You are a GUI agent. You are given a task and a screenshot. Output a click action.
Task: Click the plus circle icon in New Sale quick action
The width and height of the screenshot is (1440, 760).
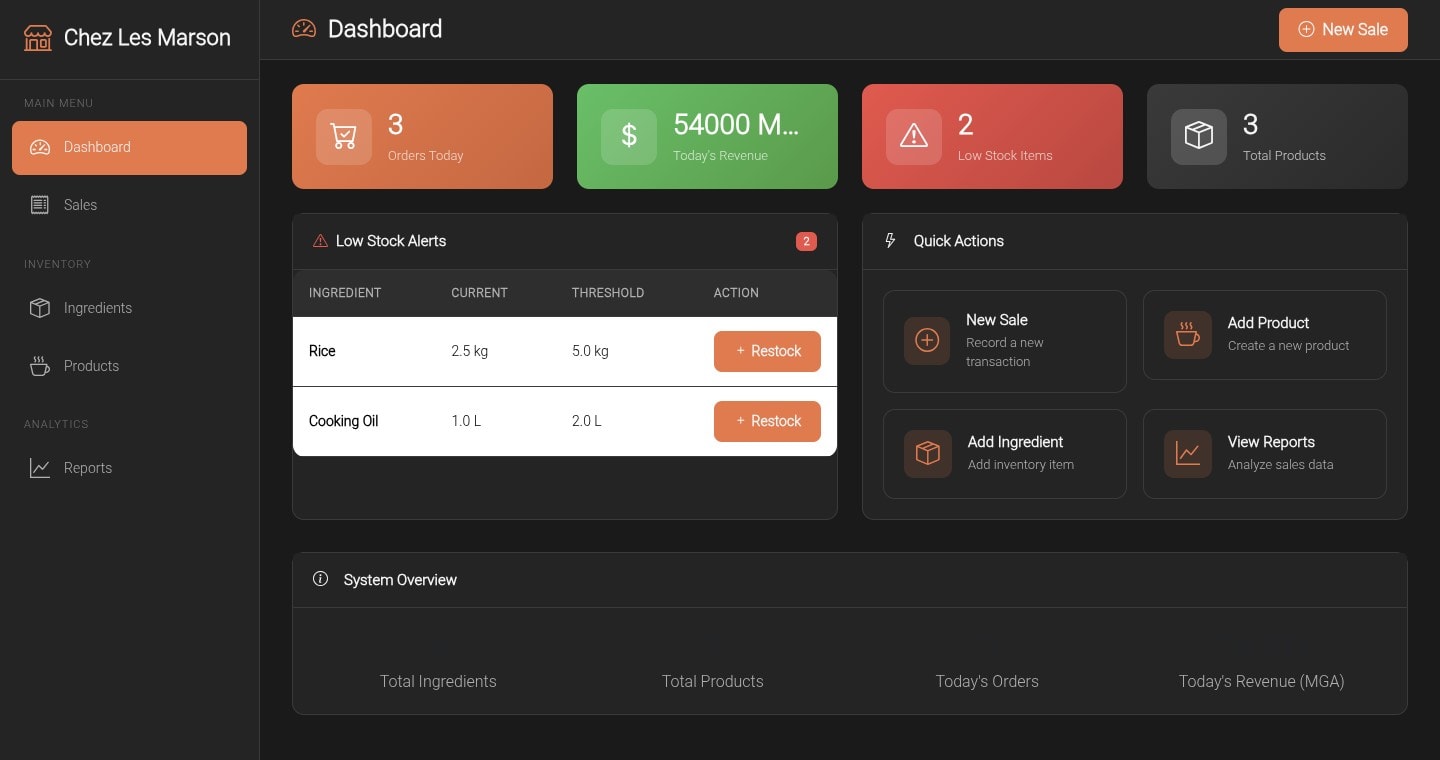click(927, 341)
